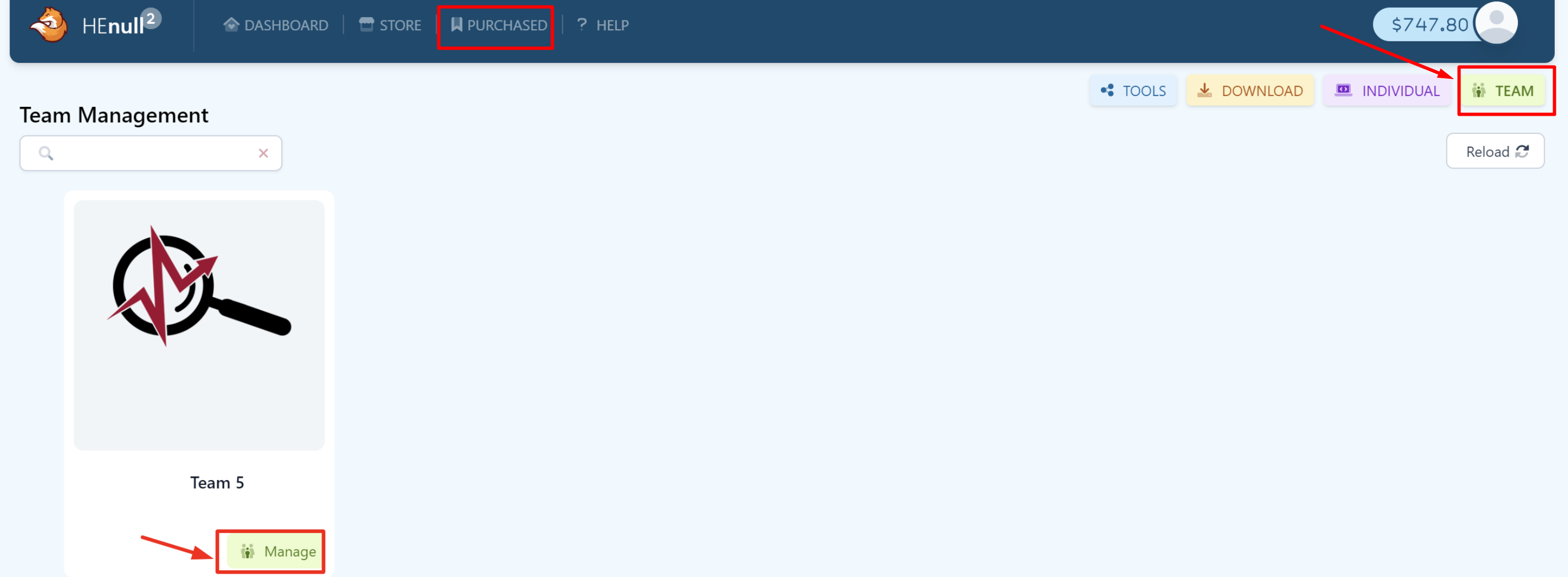Click the Help question mark icon
This screenshot has width=1568, height=577.
pyautogui.click(x=581, y=24)
